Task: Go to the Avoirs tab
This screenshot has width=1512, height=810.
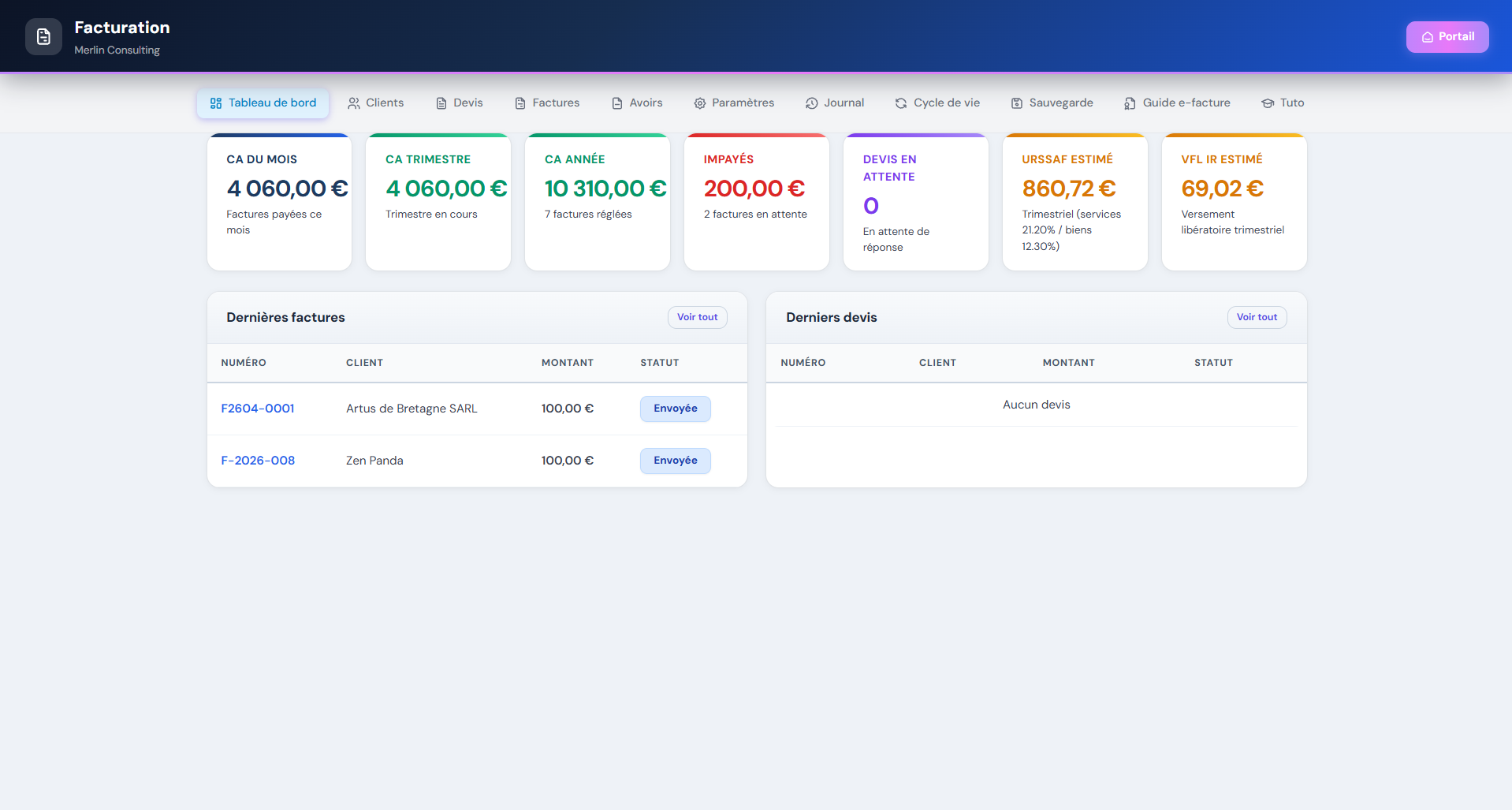Action: click(637, 103)
